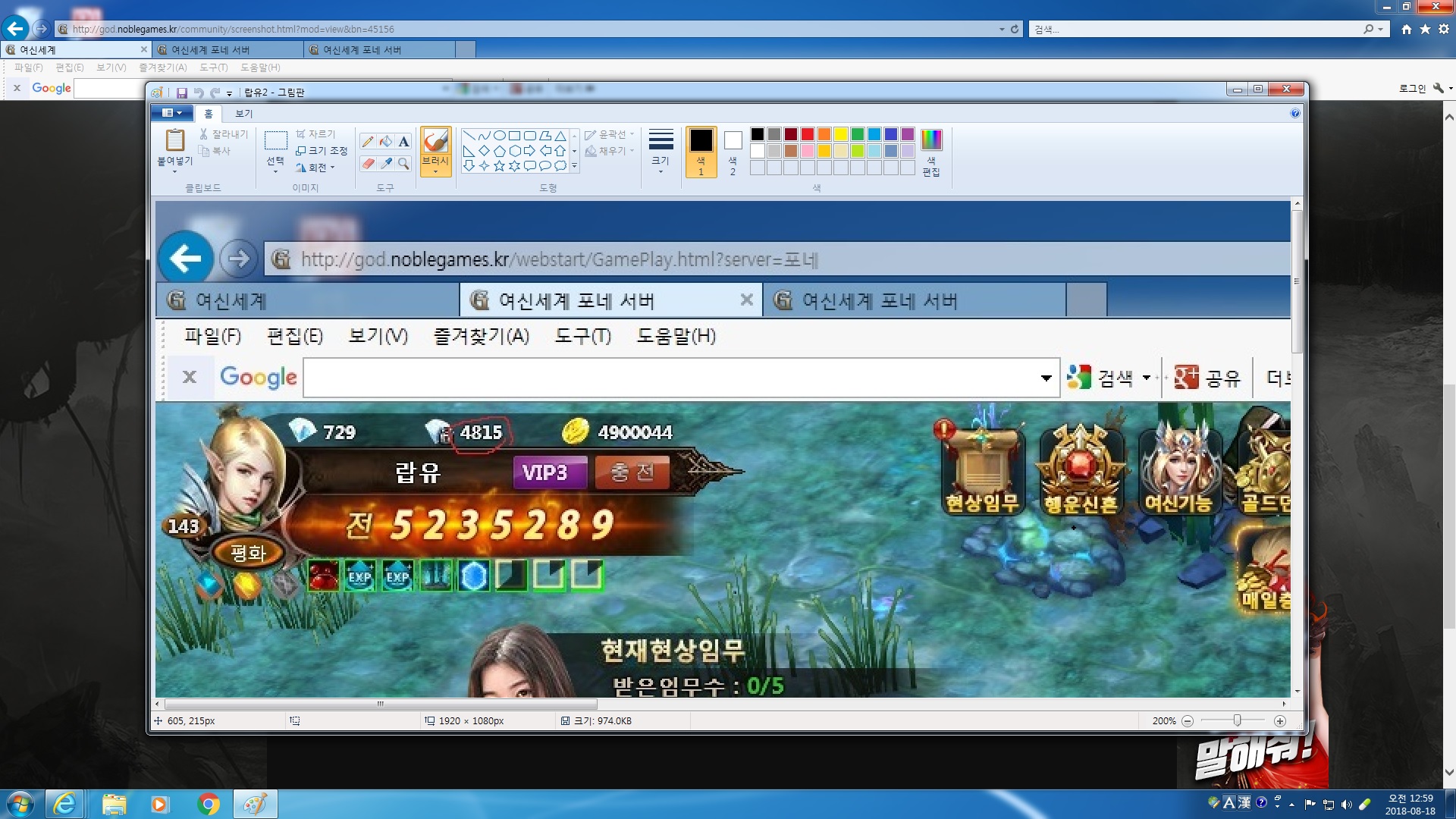The width and height of the screenshot is (1456, 819).
Task: Open the selection options arrow under 선택
Action: click(x=275, y=172)
